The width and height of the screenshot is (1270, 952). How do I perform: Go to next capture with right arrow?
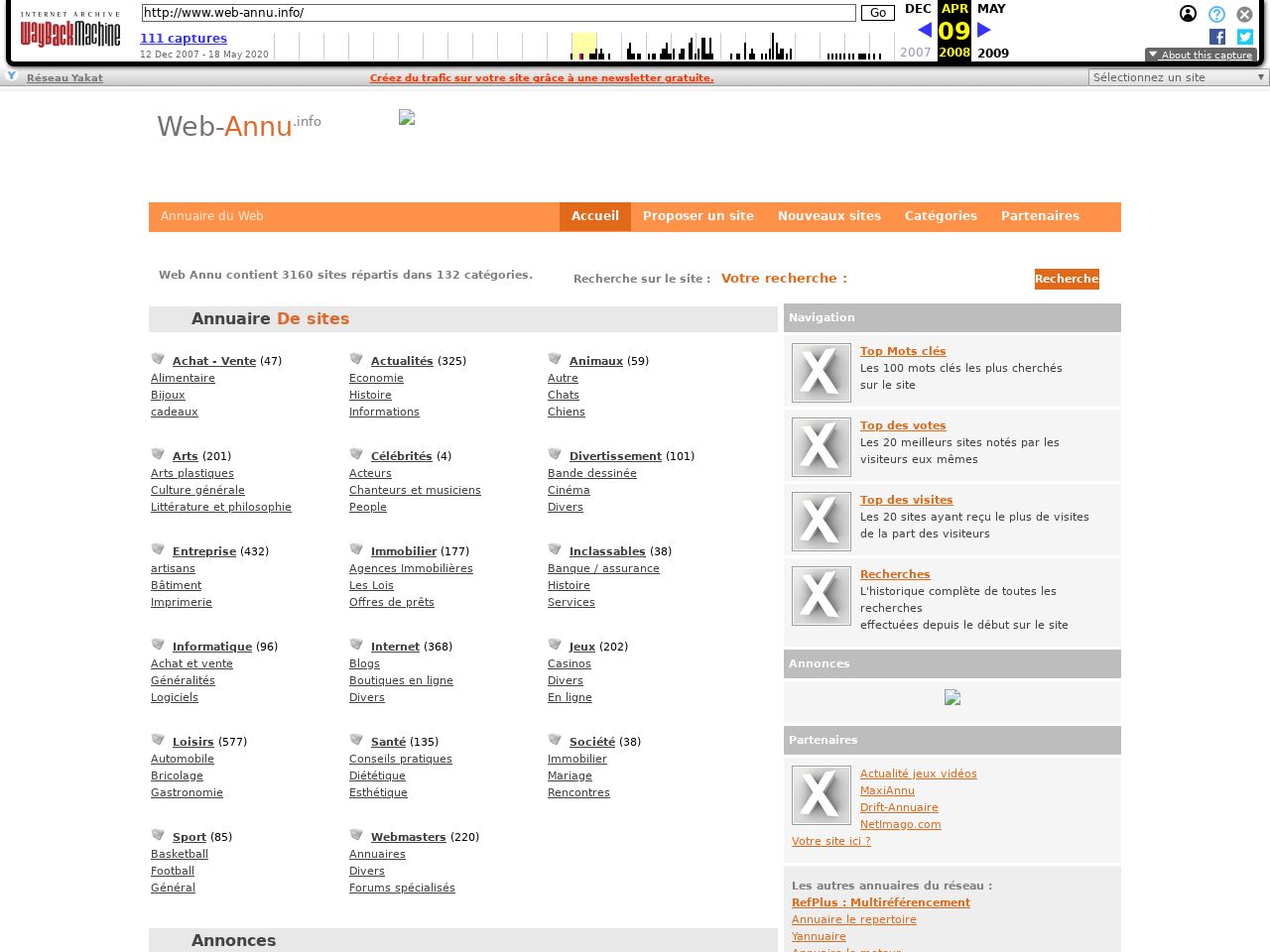[x=984, y=30]
